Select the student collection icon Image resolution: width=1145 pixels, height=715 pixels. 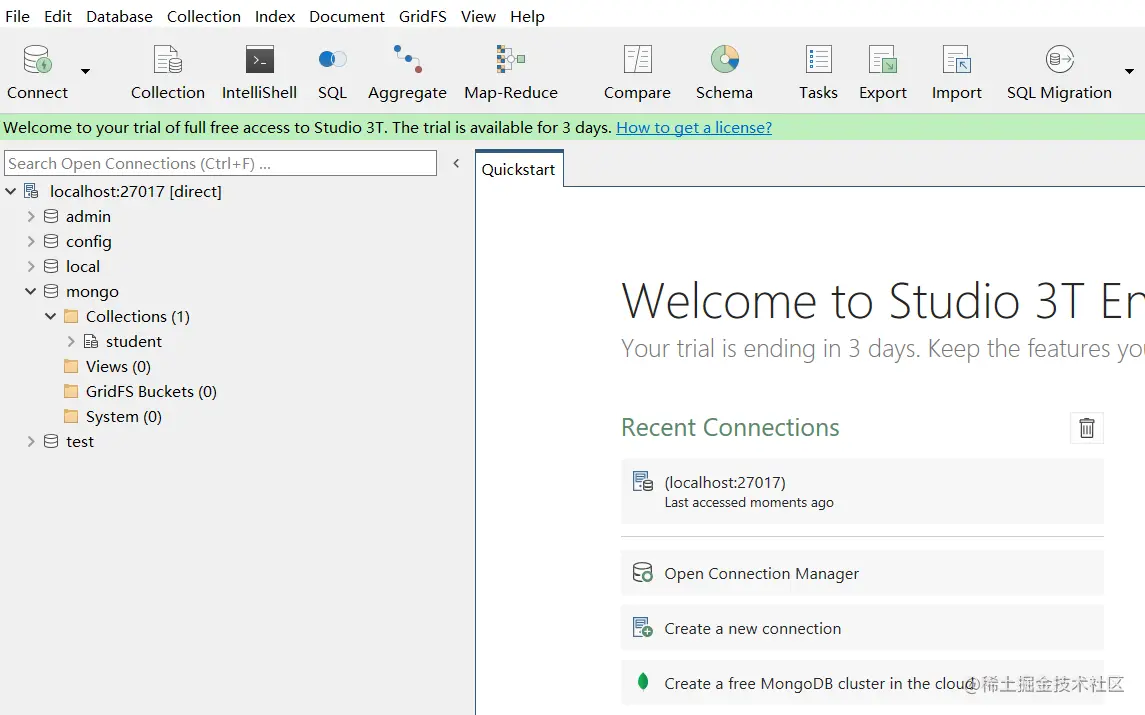pyautogui.click(x=91, y=341)
